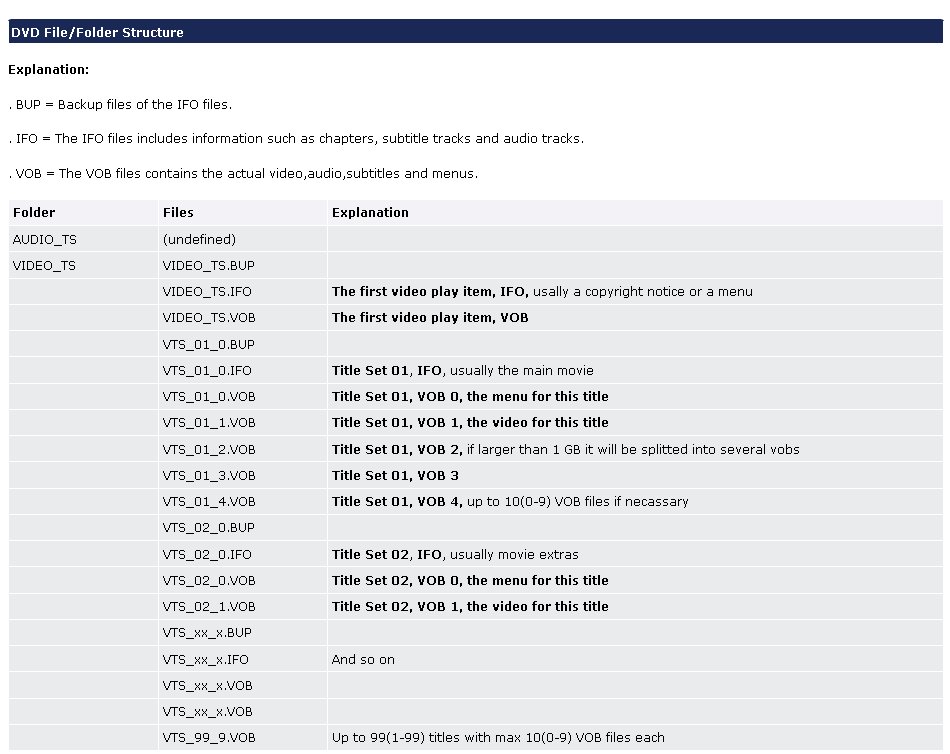Click the VTS_01_2.VOB file name

pos(208,449)
